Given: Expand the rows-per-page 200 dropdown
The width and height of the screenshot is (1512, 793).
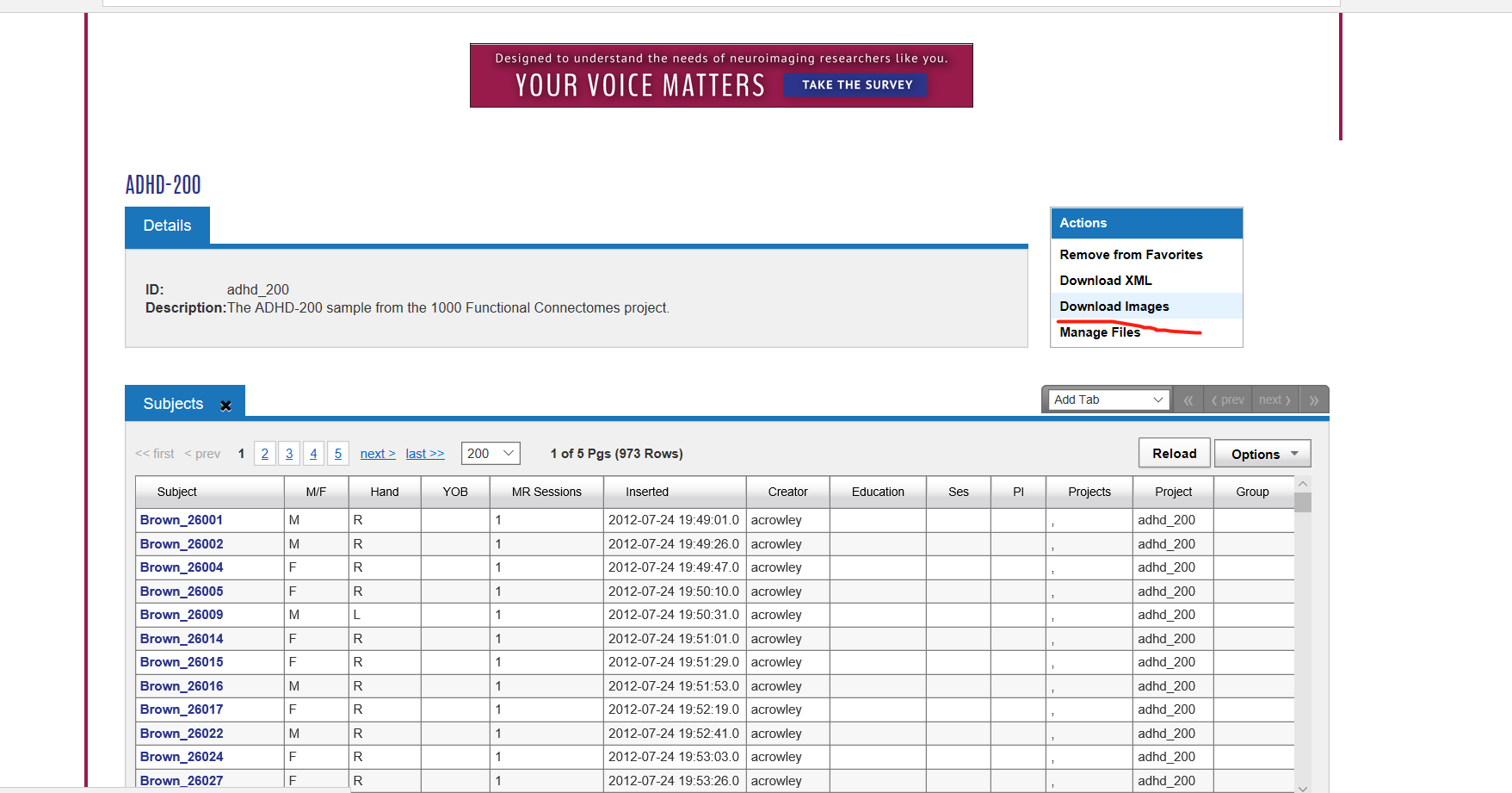Looking at the screenshot, I should point(491,454).
